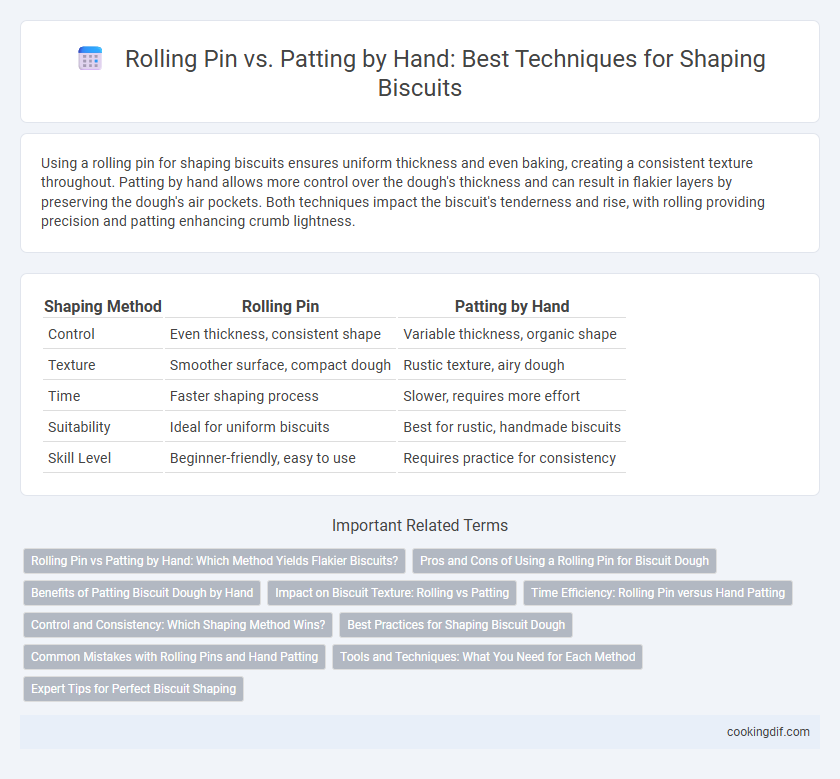Select 'Best Practices for Shaping Biscuit Dough' tag
The width and height of the screenshot is (840, 779).
click(456, 625)
